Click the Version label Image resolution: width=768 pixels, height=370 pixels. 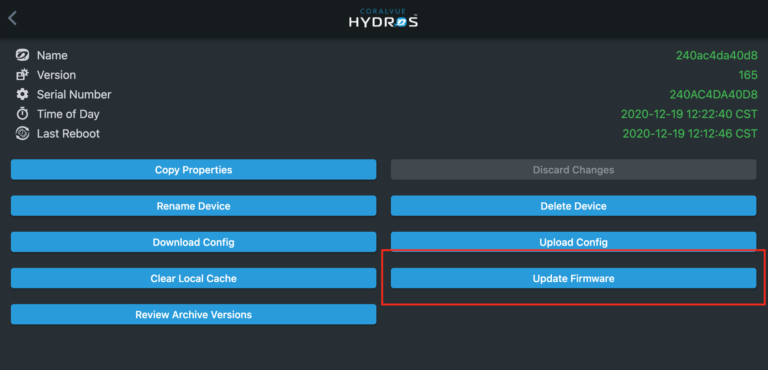coord(56,75)
